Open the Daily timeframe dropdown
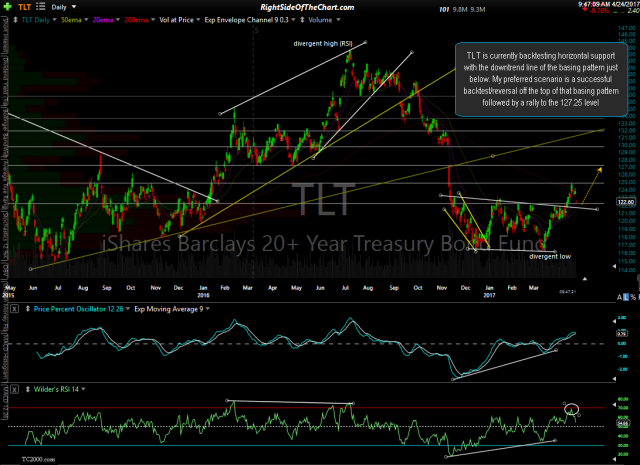This screenshot has width=640, height=465. click(74, 7)
